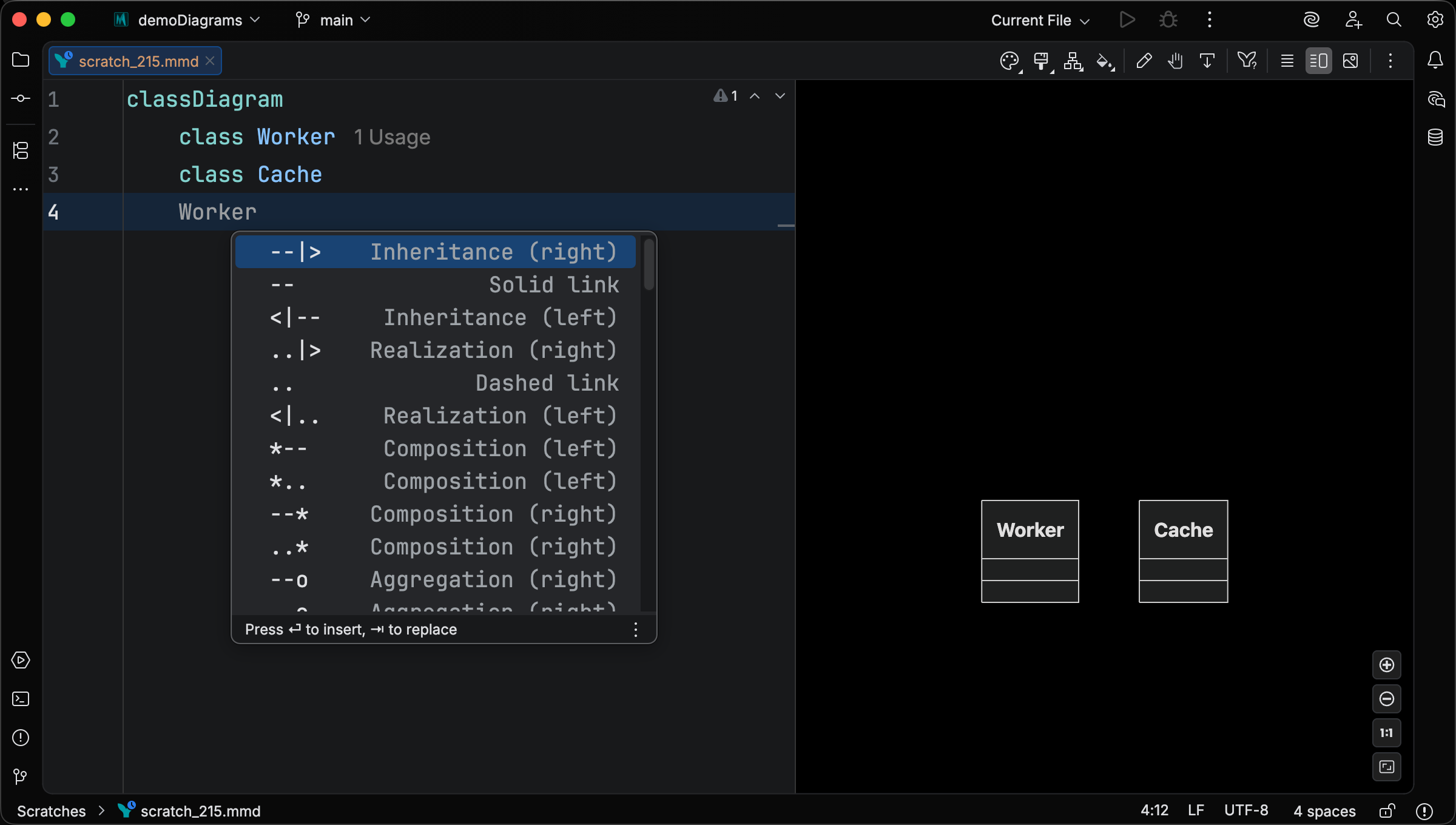Open completion popup options menu

tap(636, 630)
